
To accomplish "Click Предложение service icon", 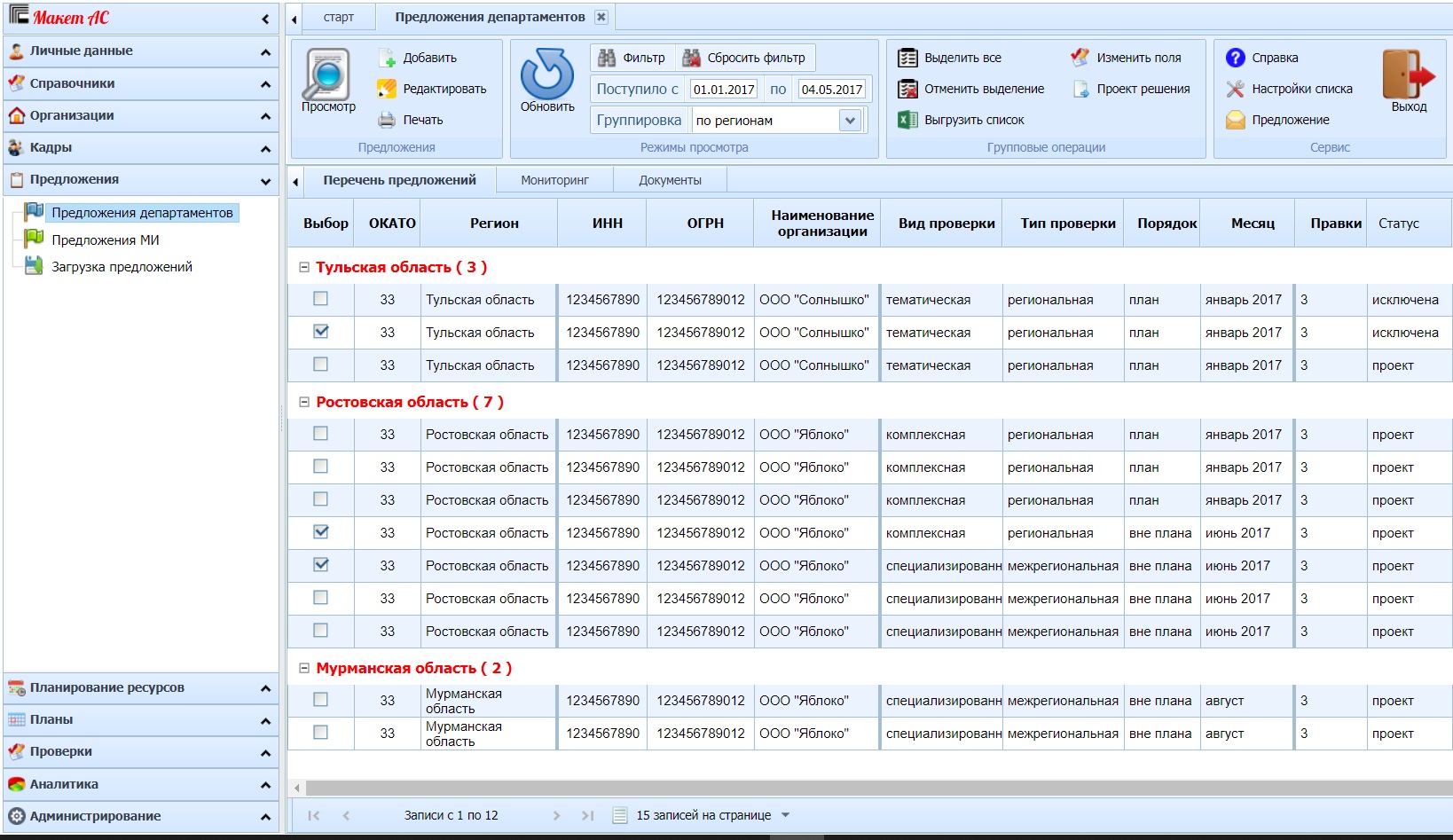I will click(x=1236, y=120).
